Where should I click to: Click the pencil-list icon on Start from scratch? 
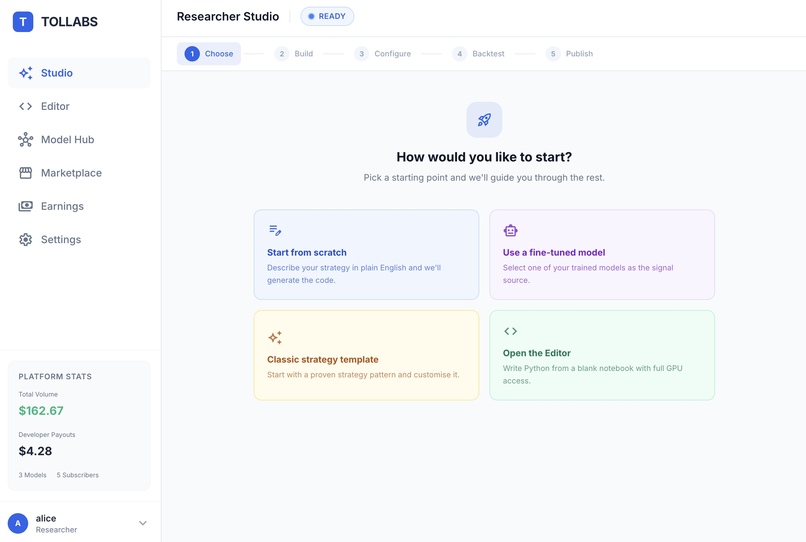(x=275, y=230)
